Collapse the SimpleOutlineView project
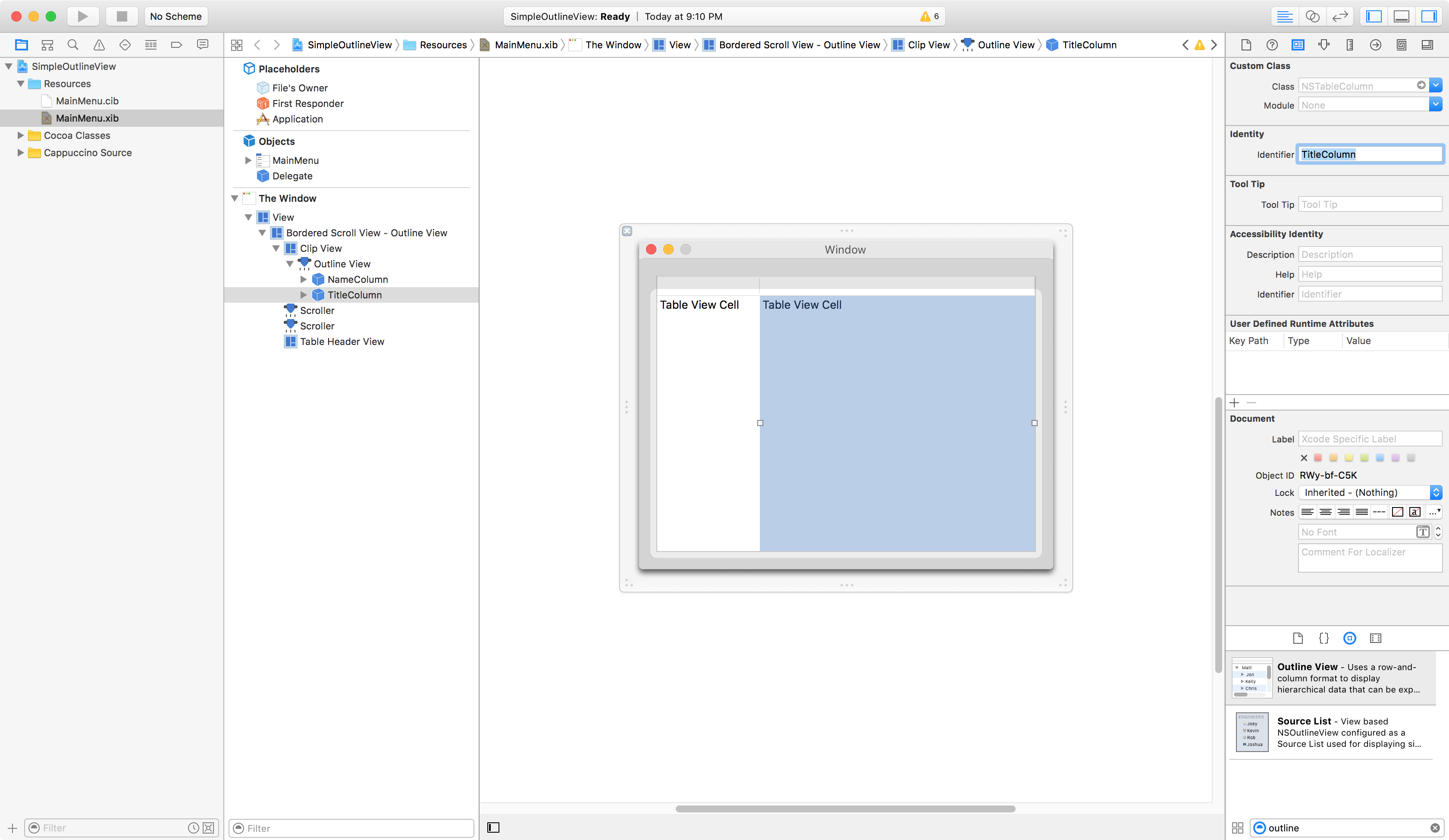 [x=9, y=66]
